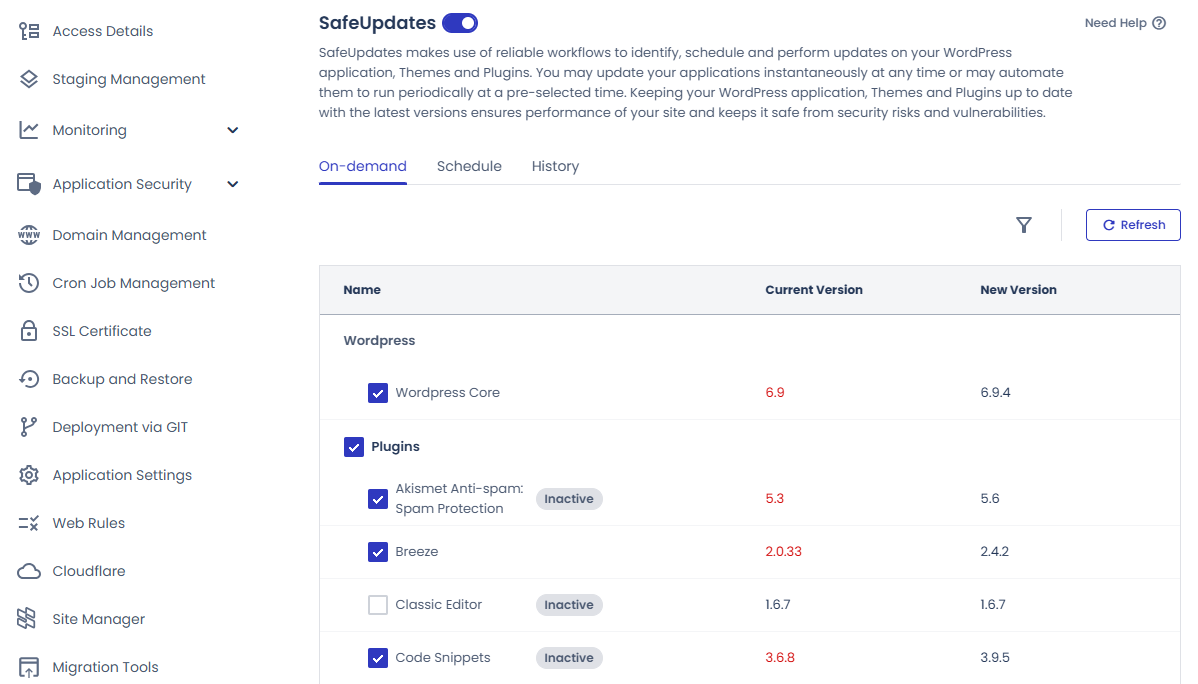Click the Cron Job Management clock icon

[29, 283]
